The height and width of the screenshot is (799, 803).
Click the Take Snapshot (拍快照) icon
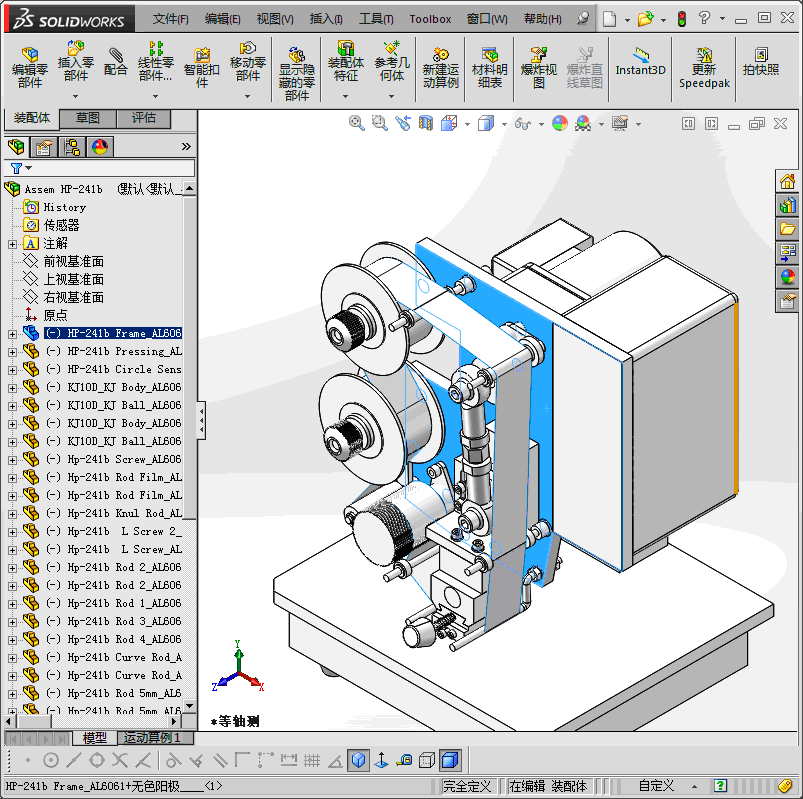tap(761, 62)
